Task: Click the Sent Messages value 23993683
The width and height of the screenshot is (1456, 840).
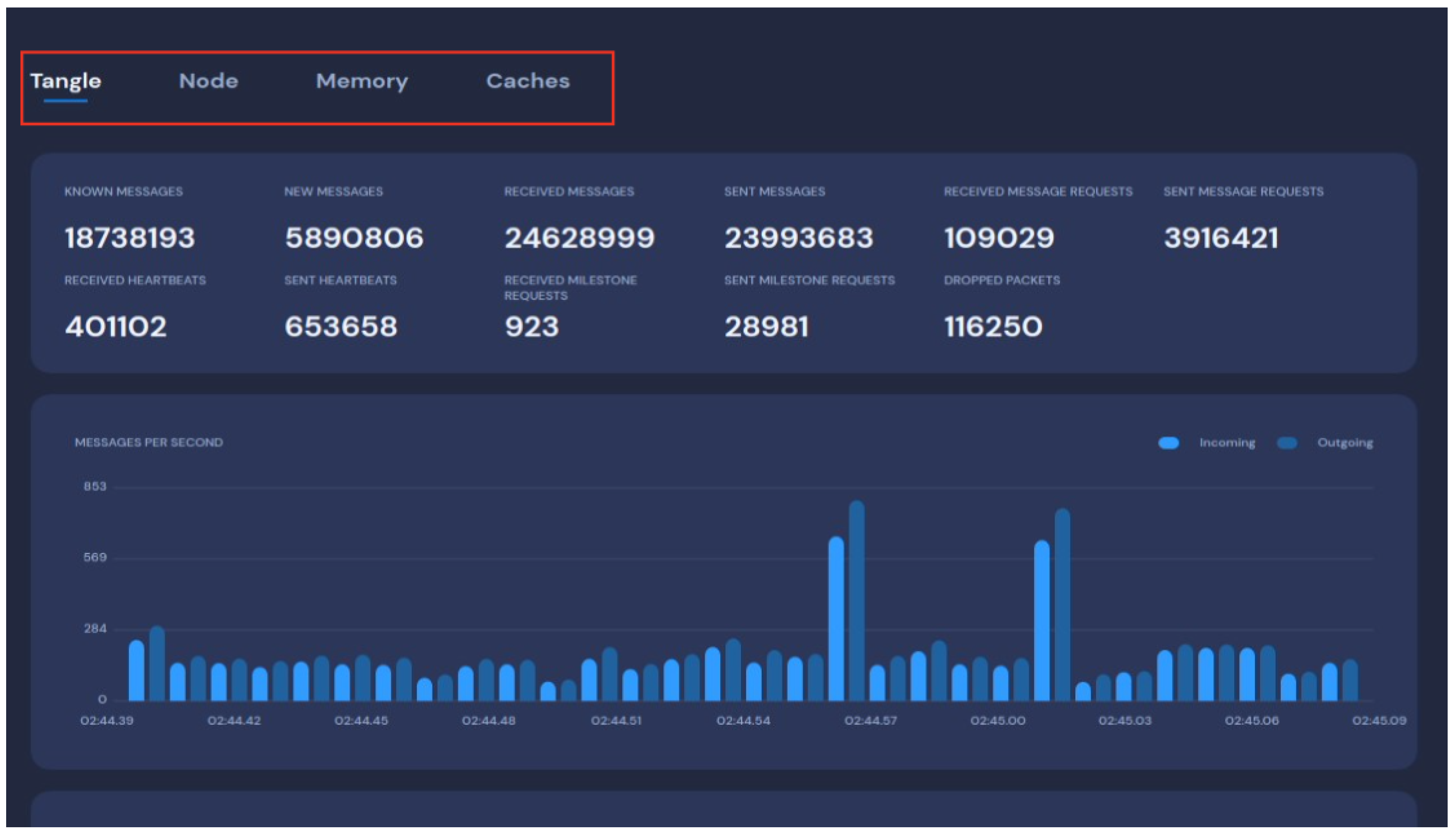Action: pos(799,238)
